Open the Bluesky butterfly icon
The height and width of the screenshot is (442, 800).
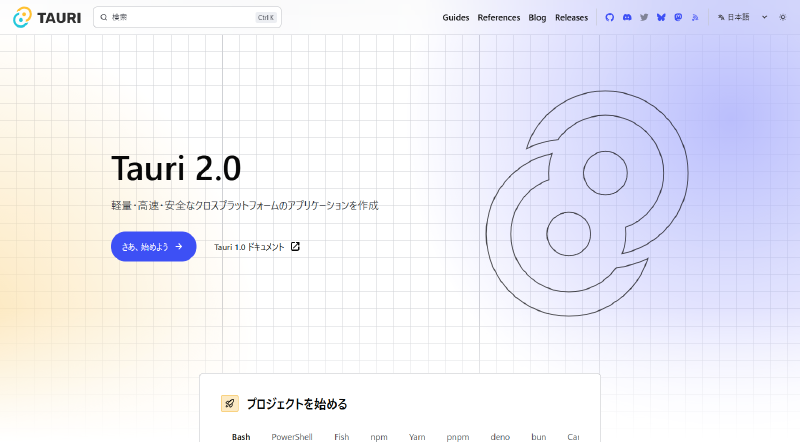click(661, 17)
